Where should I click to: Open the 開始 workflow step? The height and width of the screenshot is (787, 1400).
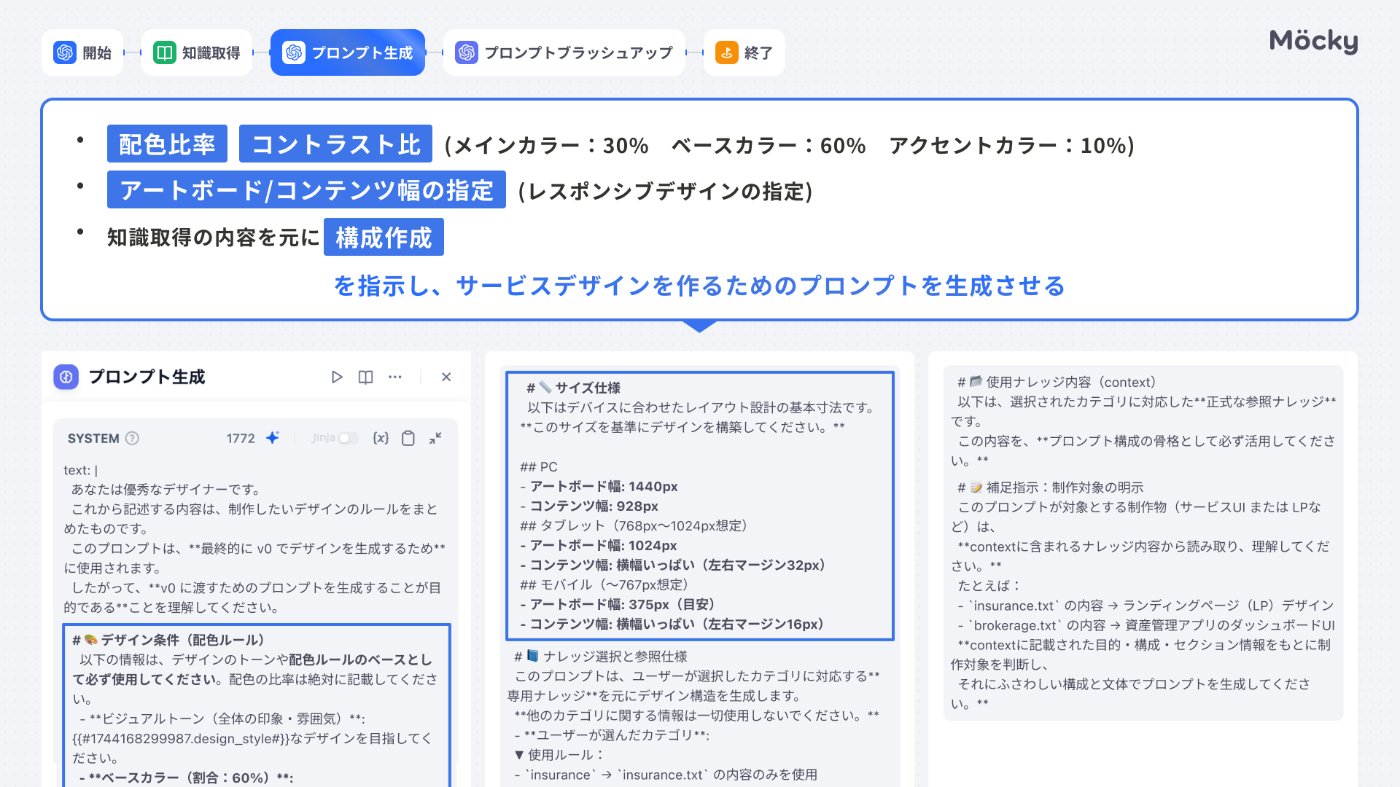point(82,53)
